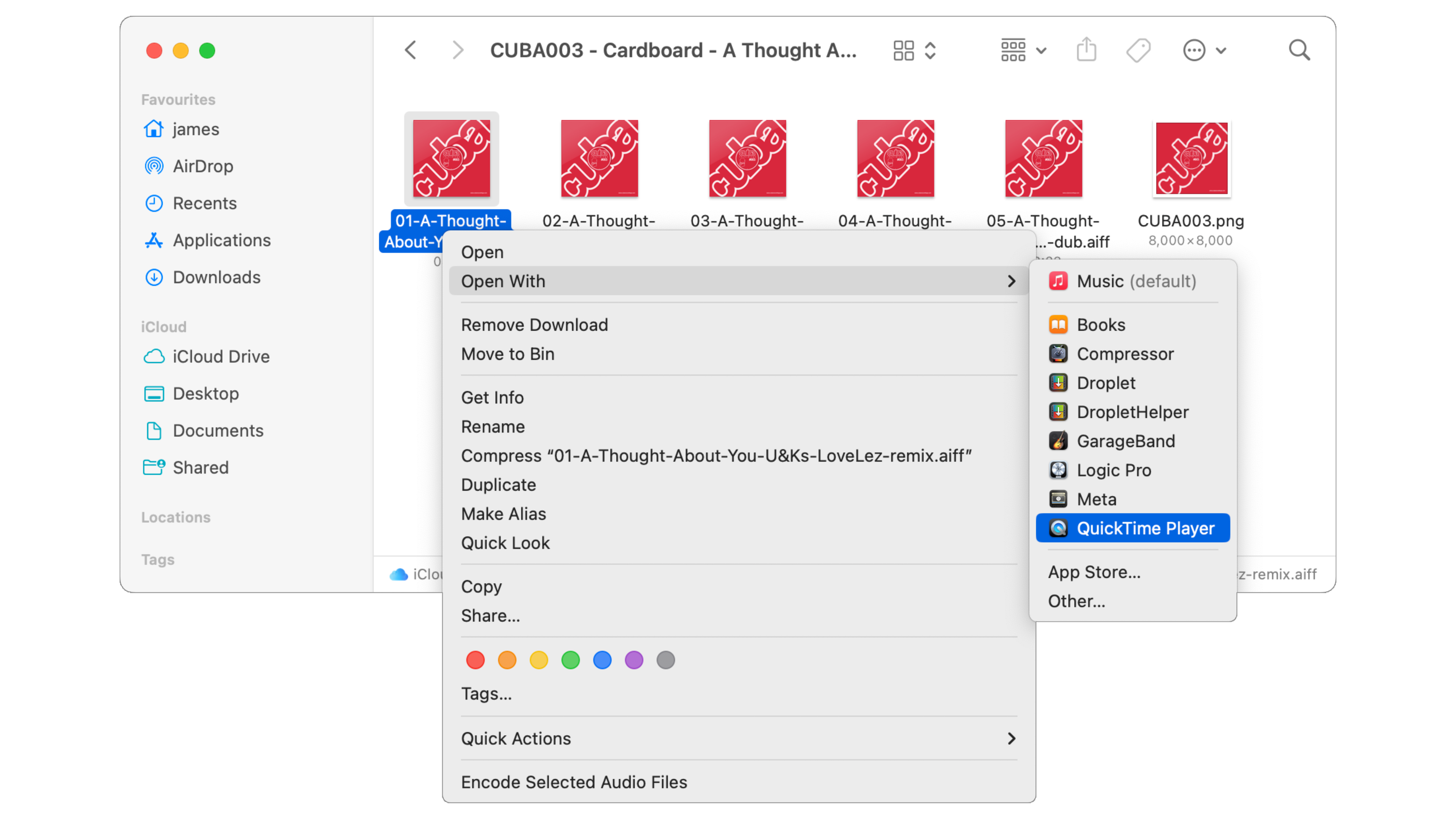Choose Copy in context menu
Viewport: 1456px width, 819px height.
(x=739, y=587)
